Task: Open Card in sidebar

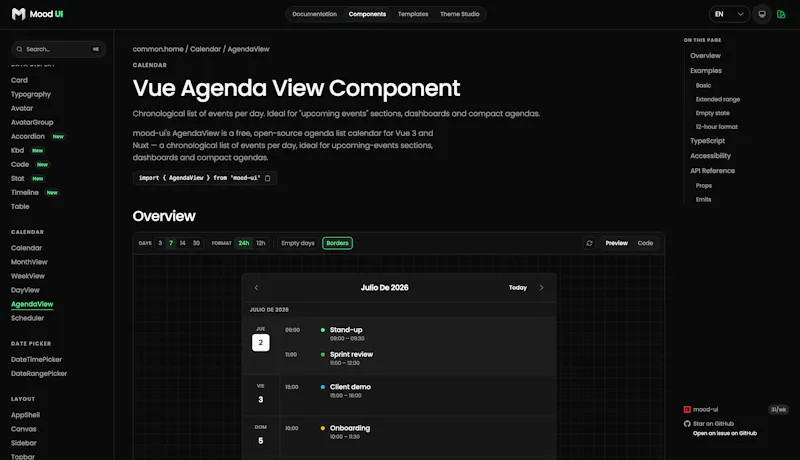Action: (19, 80)
